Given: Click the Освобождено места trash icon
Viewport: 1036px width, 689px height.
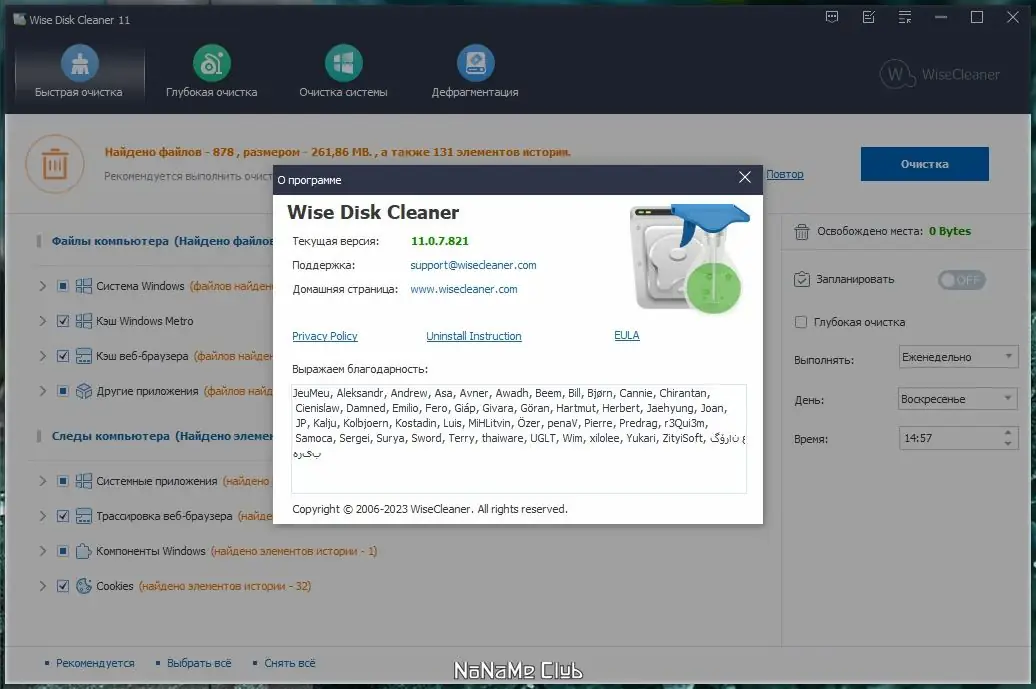Looking at the screenshot, I should point(801,232).
